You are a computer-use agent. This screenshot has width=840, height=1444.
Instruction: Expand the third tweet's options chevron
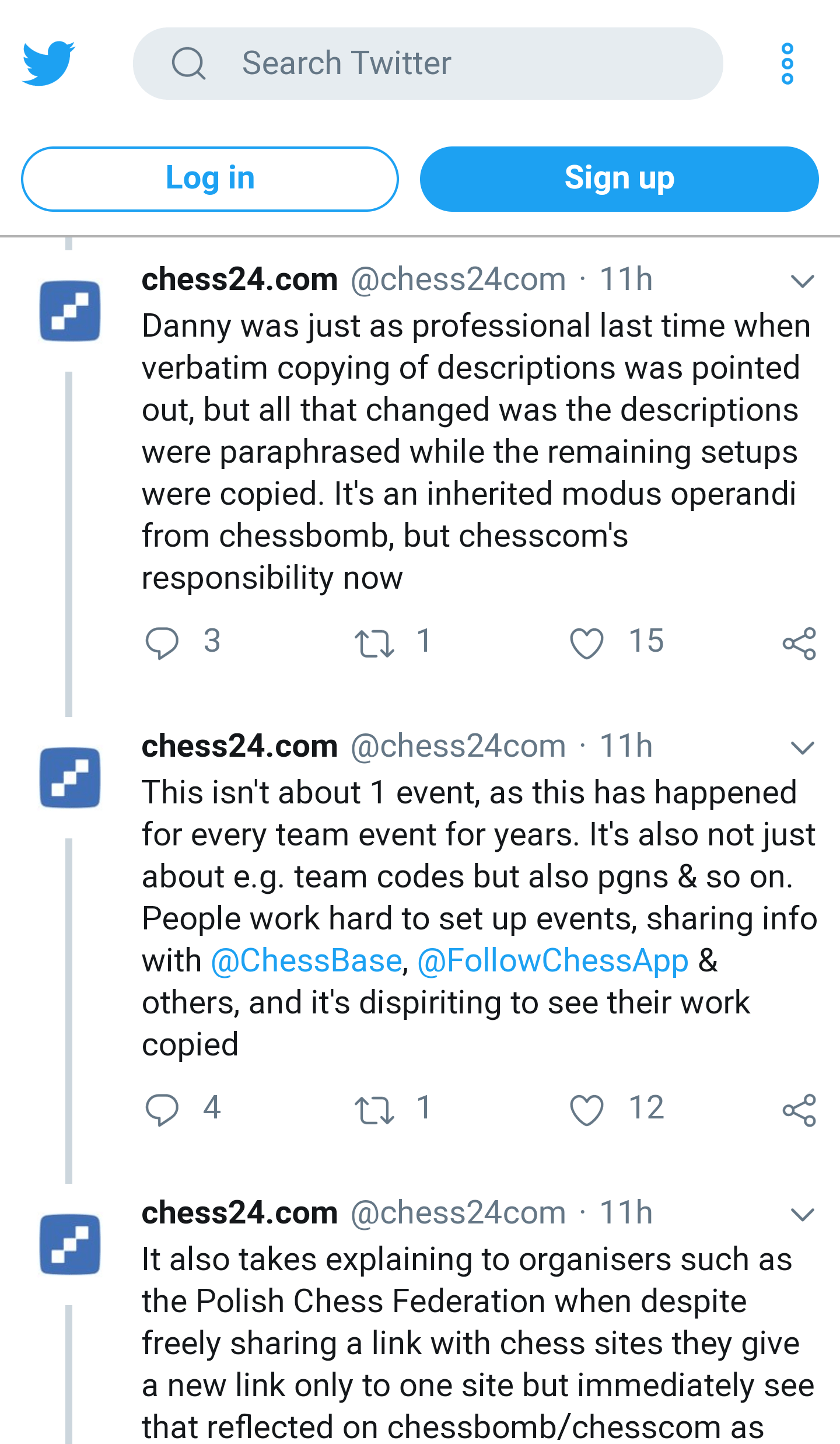point(802,1215)
